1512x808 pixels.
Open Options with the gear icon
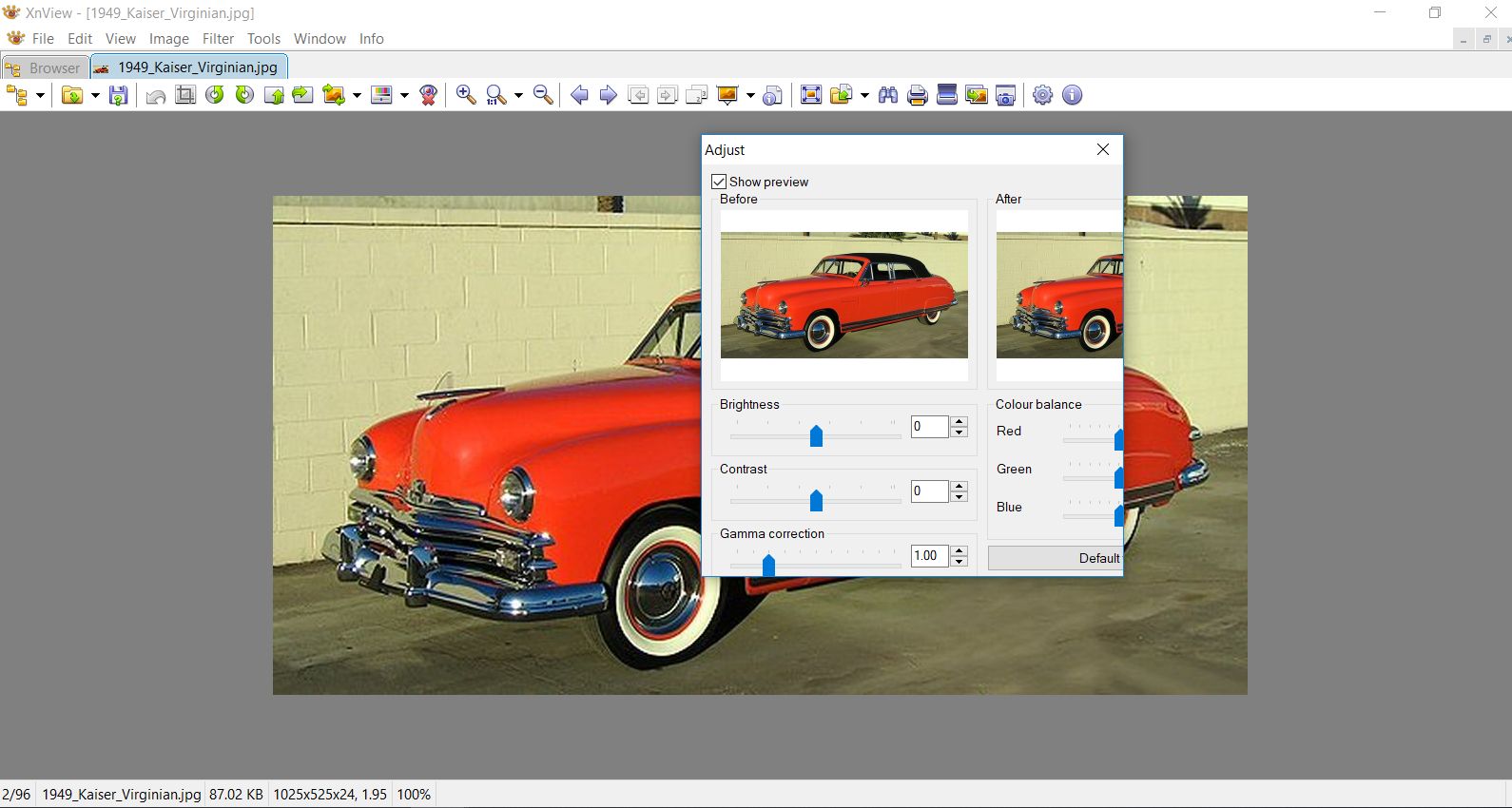click(x=1043, y=95)
